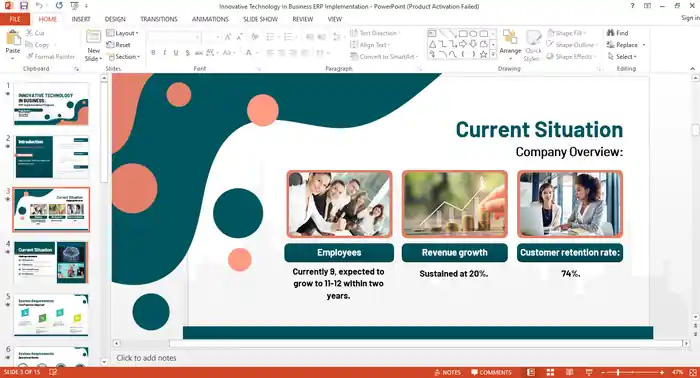
Task: Undo the last action
Action: point(39,6)
